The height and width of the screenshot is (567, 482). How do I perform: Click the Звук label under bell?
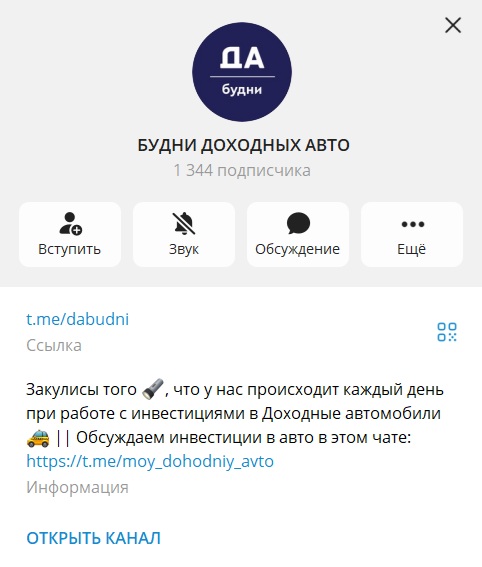[184, 249]
